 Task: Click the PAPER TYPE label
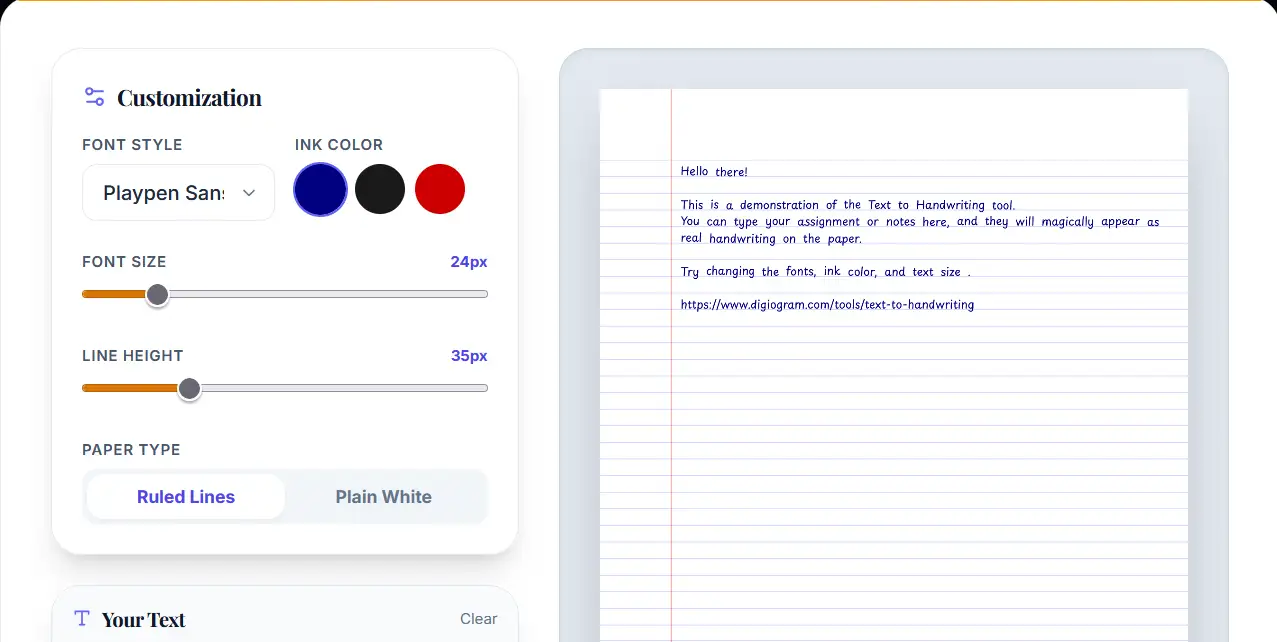(x=131, y=450)
